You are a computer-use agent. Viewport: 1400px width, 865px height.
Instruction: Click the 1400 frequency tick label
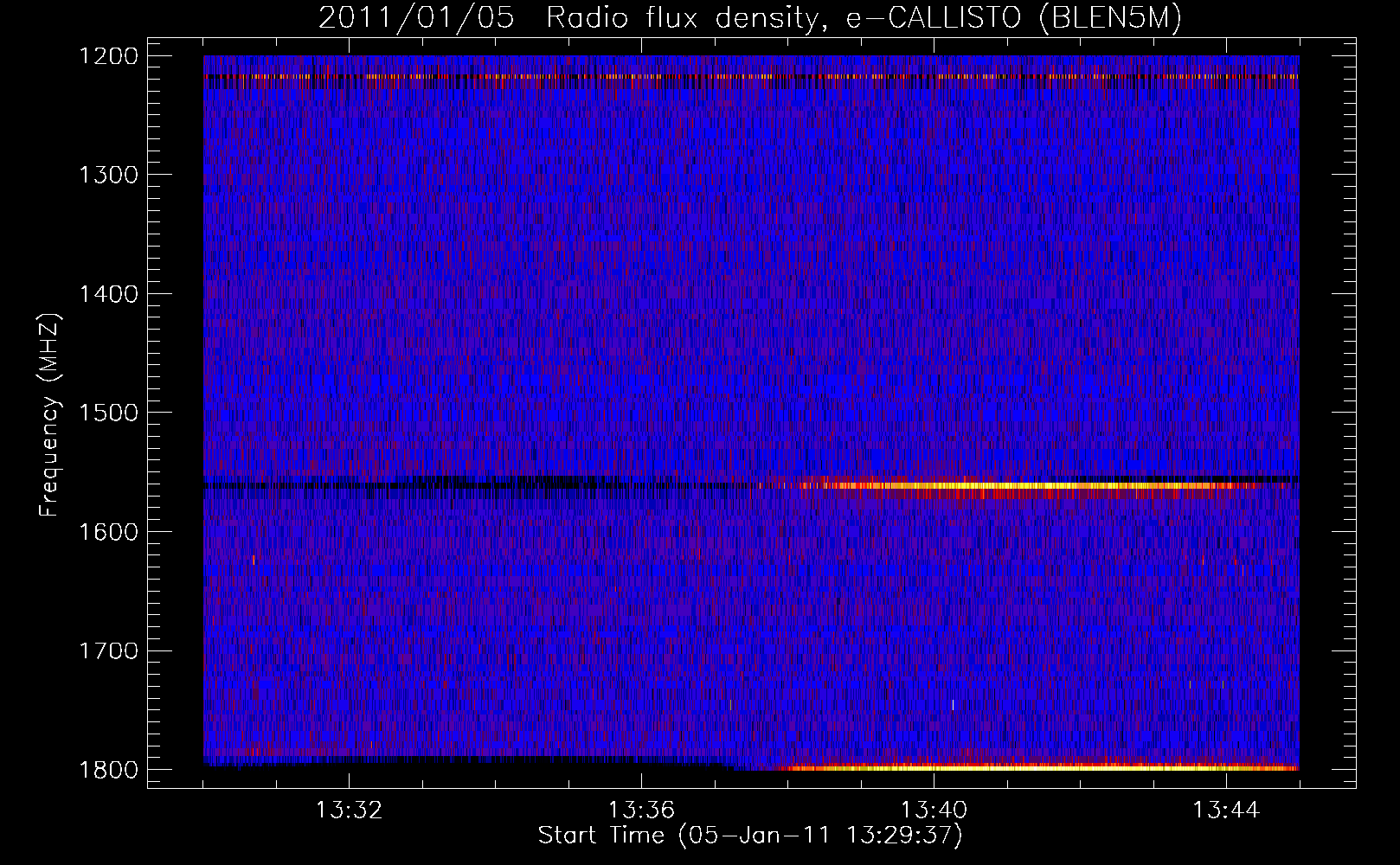[108, 294]
